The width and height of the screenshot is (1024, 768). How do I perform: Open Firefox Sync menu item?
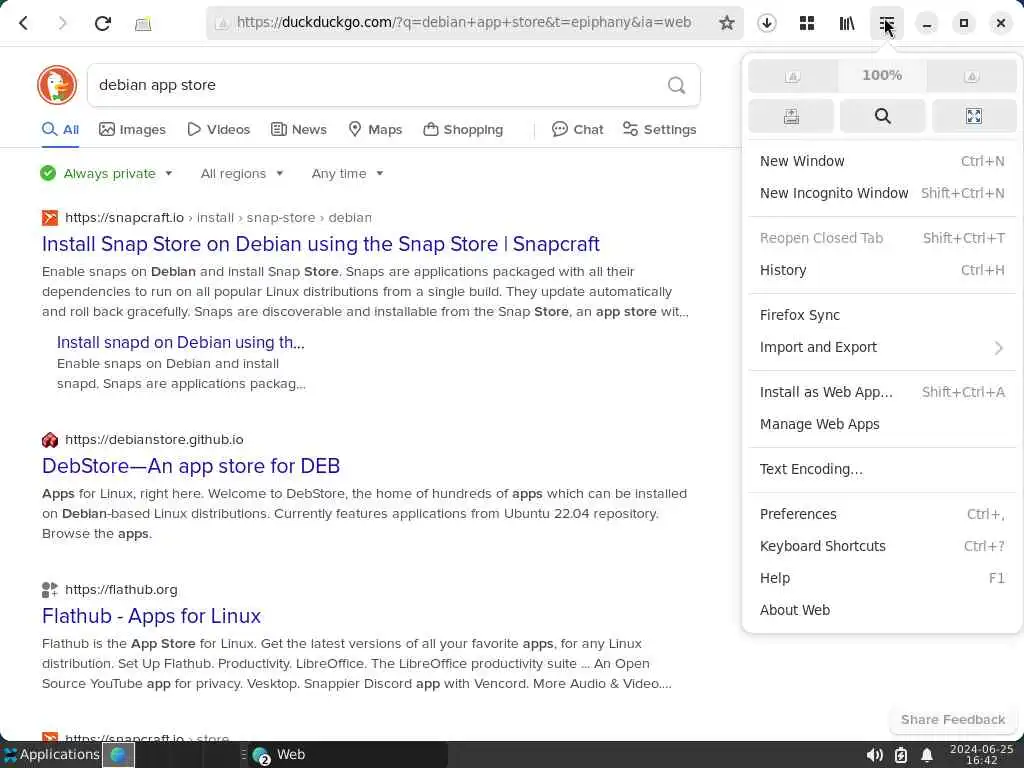[x=882, y=315]
